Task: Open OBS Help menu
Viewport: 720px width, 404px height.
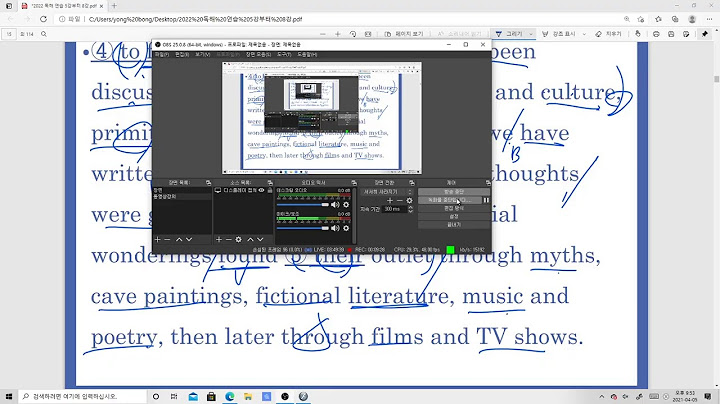Action: [x=307, y=55]
